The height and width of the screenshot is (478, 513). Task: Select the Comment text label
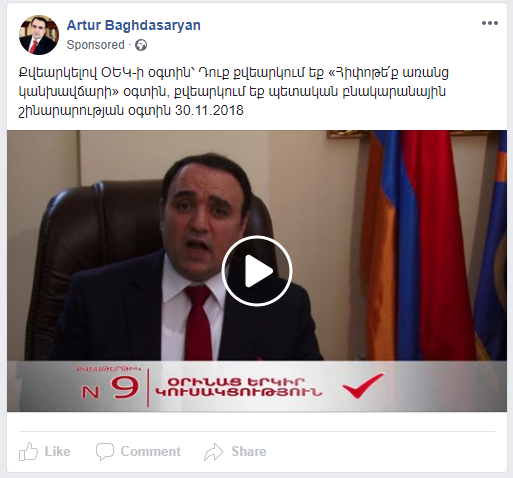click(151, 452)
